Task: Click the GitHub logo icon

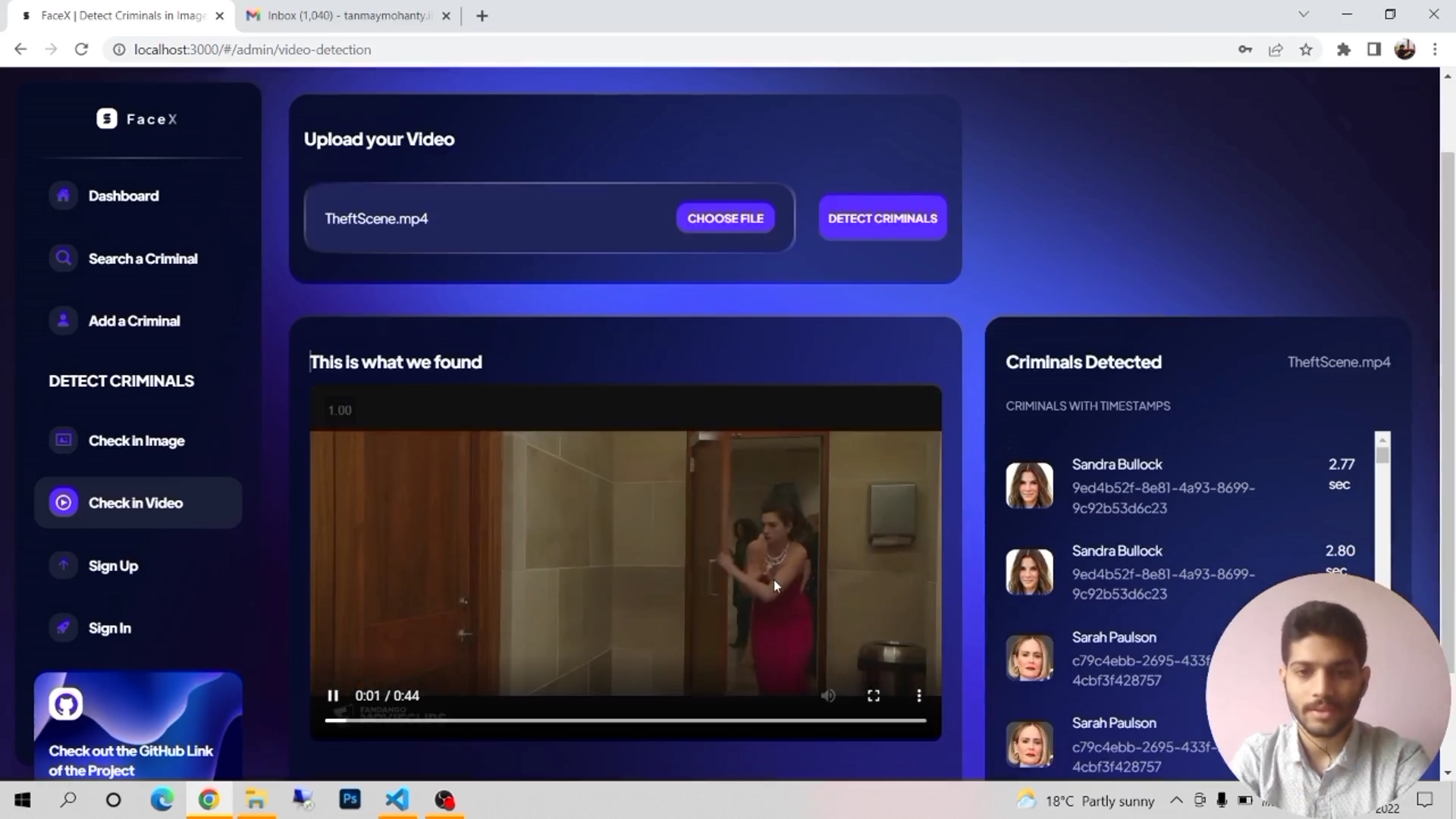Action: 66,704
